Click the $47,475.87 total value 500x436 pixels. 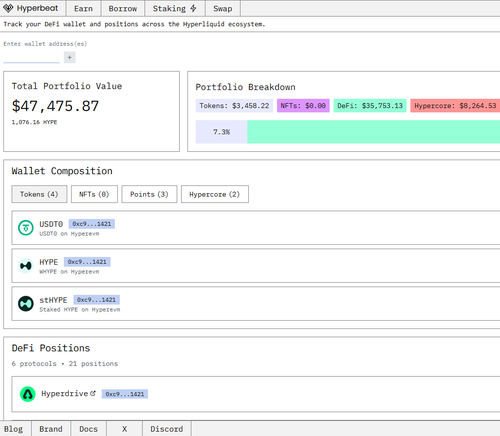coord(55,106)
